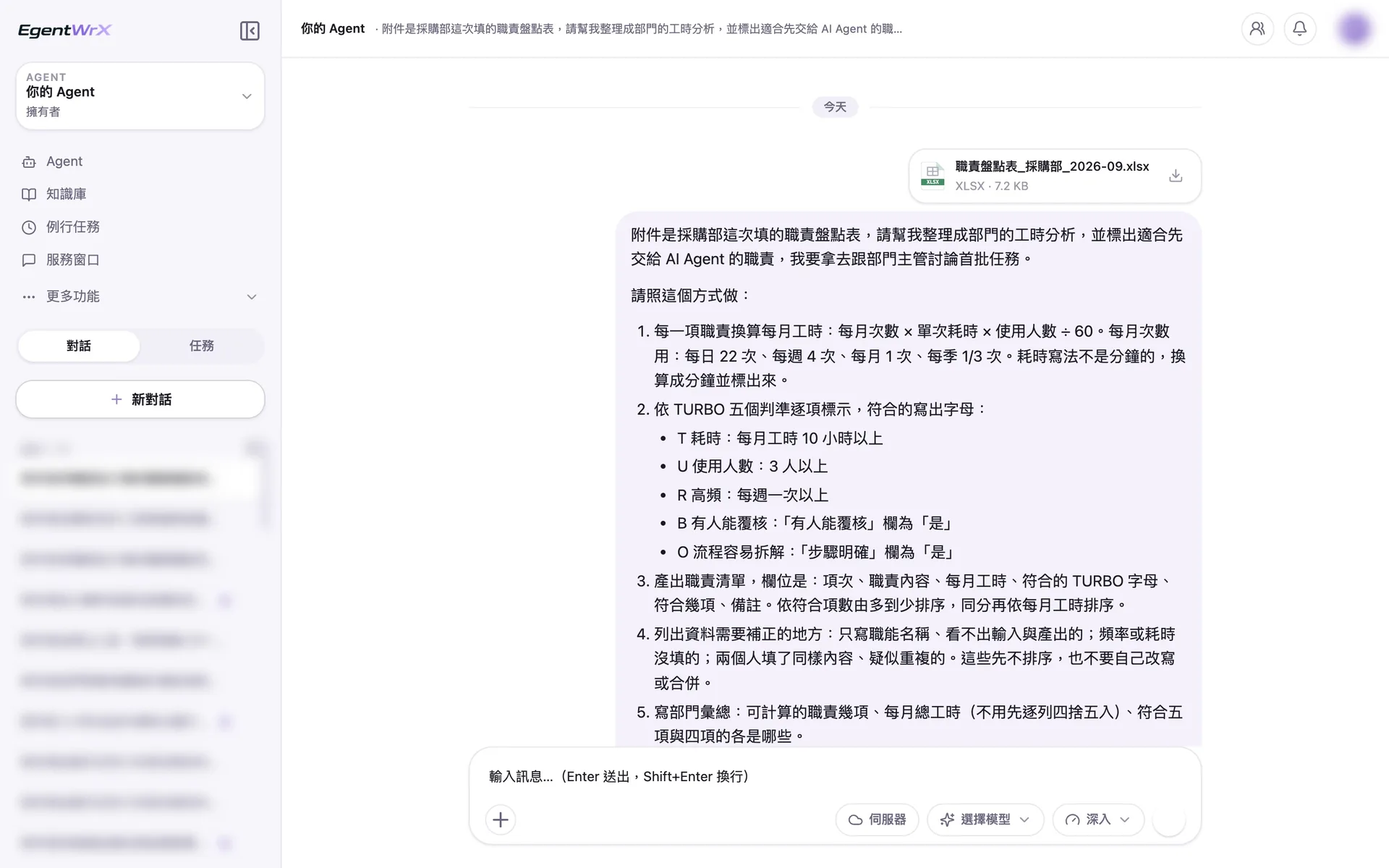The height and width of the screenshot is (868, 1389).
Task: Click the message input field
Action: pyautogui.click(x=835, y=776)
